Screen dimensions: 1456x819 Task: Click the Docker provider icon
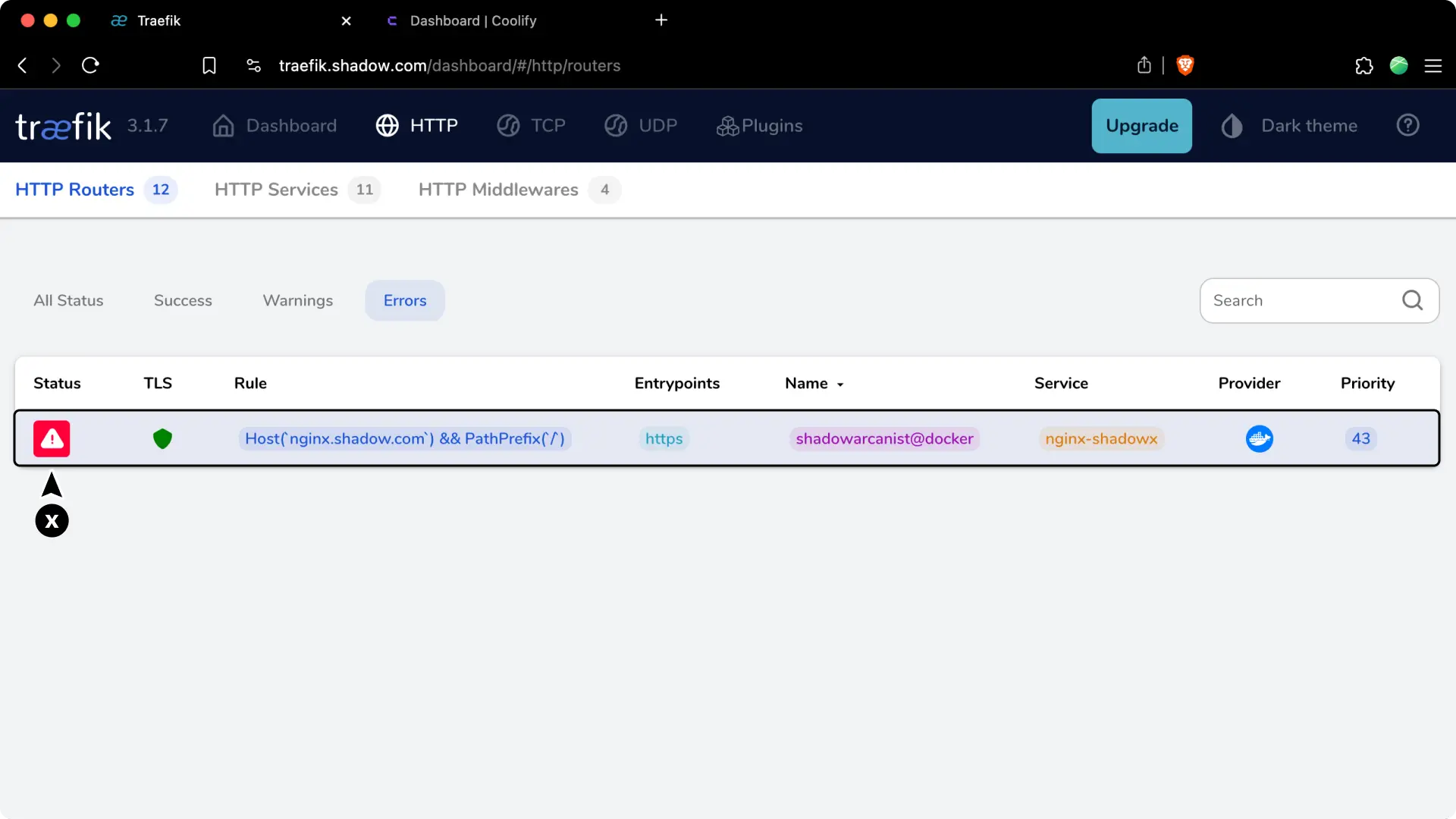coord(1259,438)
